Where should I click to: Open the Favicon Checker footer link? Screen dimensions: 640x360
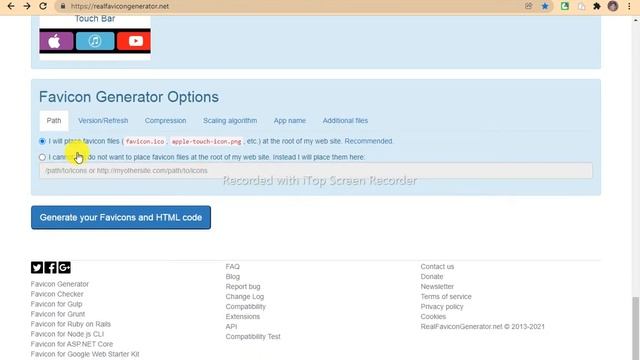pos(57,294)
